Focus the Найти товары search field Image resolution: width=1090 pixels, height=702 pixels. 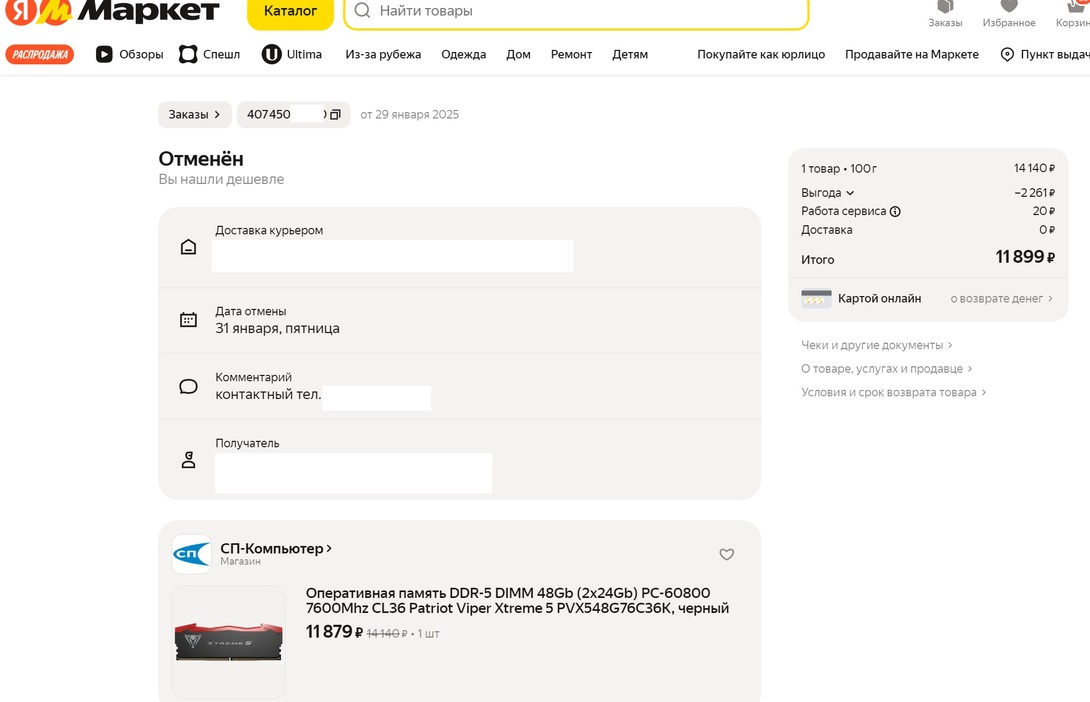pyautogui.click(x=576, y=12)
